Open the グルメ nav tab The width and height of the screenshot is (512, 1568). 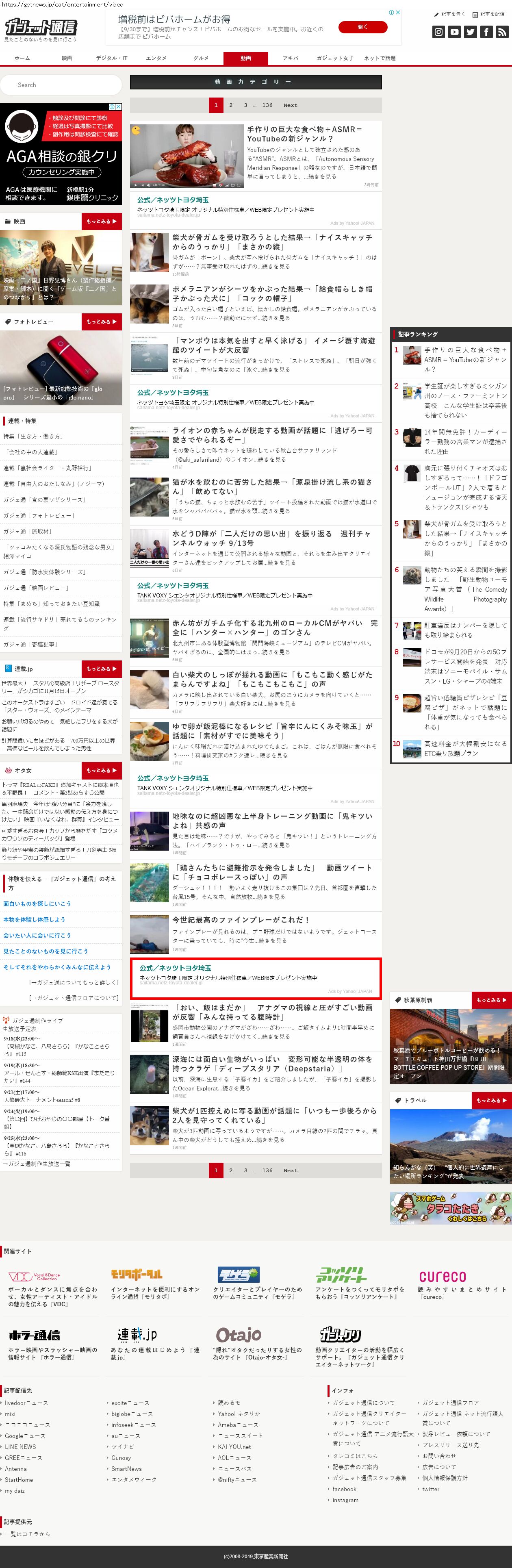[201, 59]
